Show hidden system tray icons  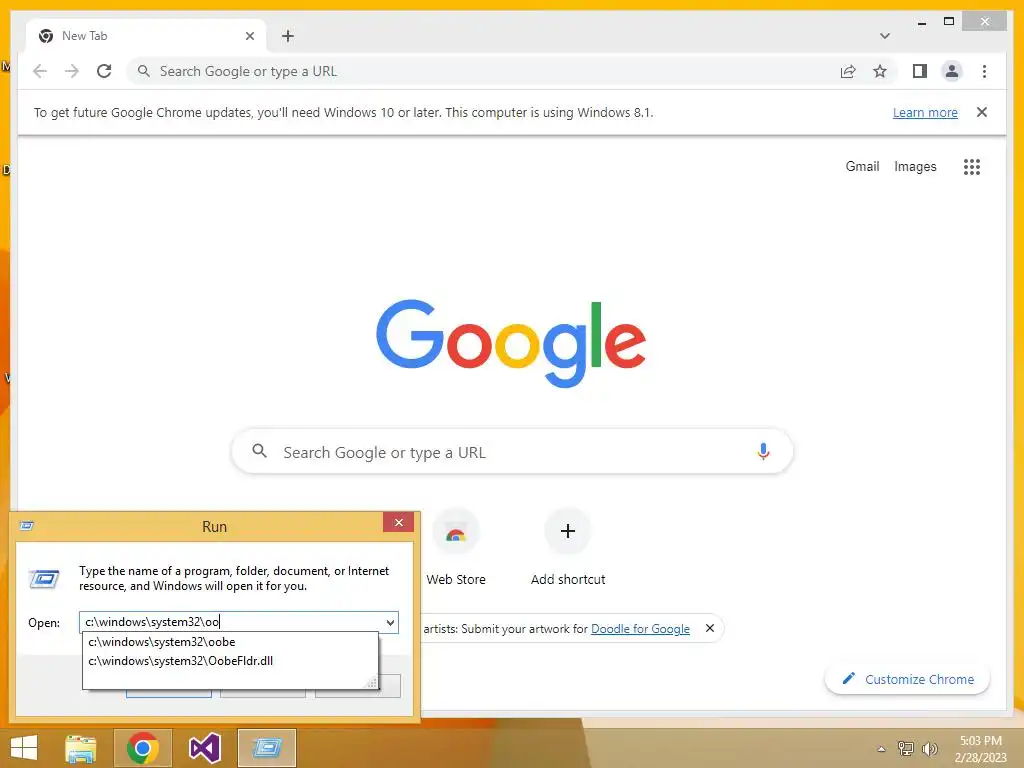(881, 749)
